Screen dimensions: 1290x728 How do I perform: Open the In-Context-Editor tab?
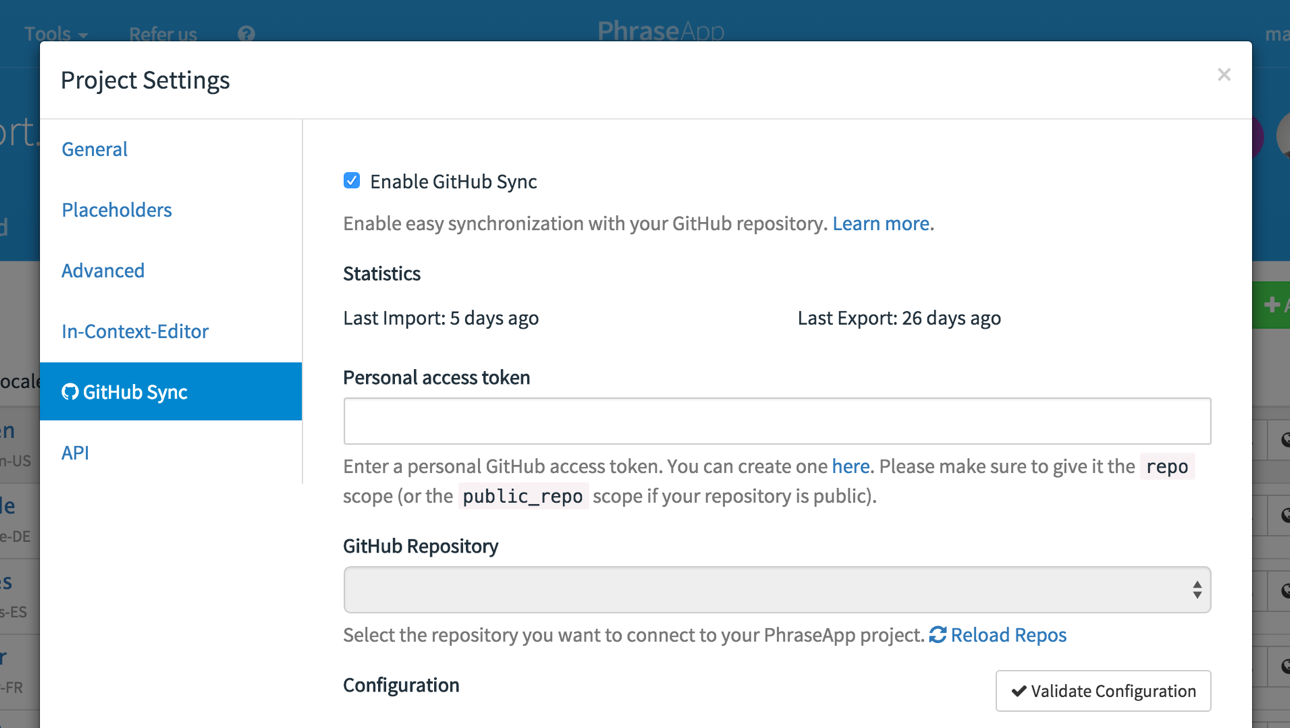click(x=135, y=331)
